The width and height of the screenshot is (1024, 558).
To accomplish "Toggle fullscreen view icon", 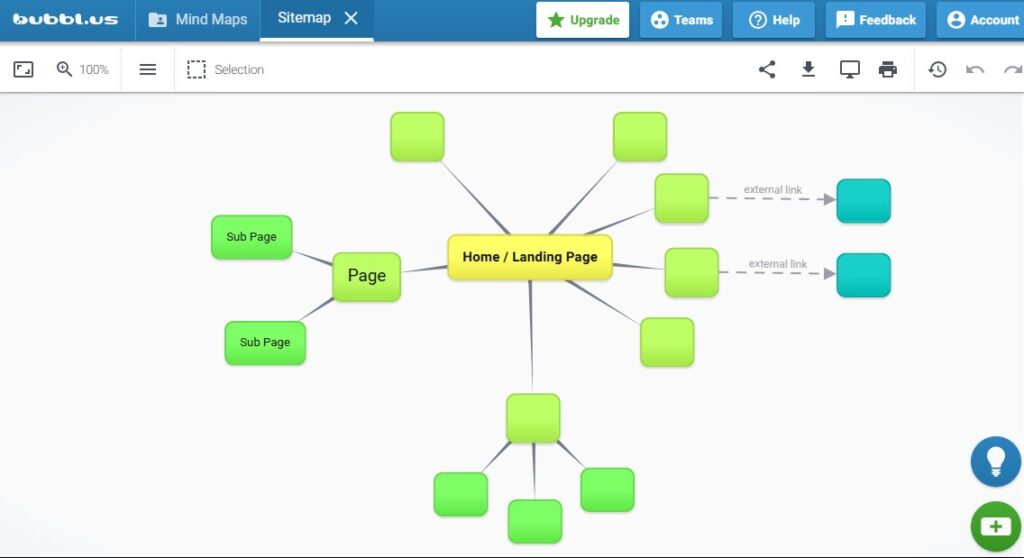I will pos(24,69).
